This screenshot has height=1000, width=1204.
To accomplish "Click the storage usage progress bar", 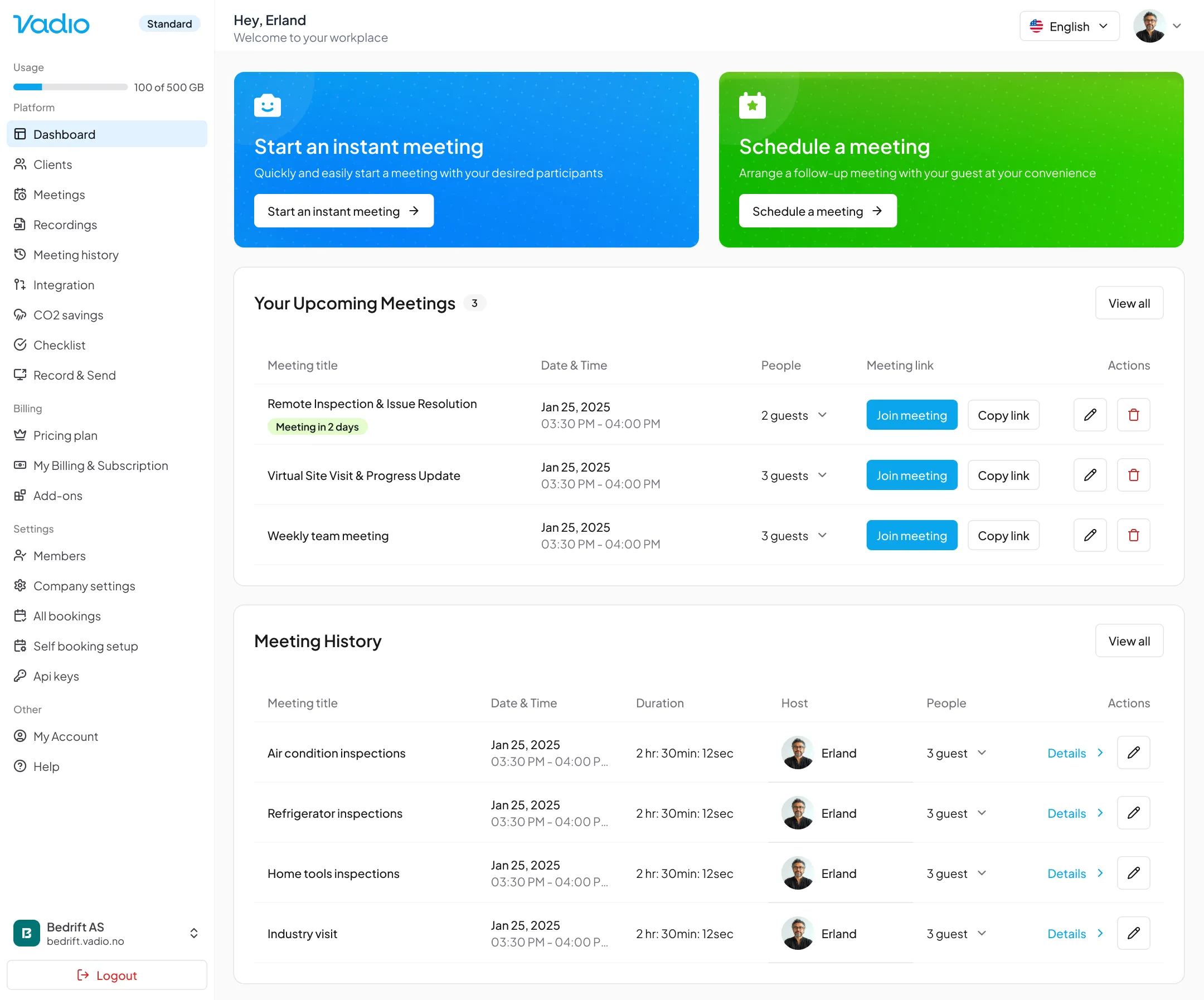I will pos(70,87).
